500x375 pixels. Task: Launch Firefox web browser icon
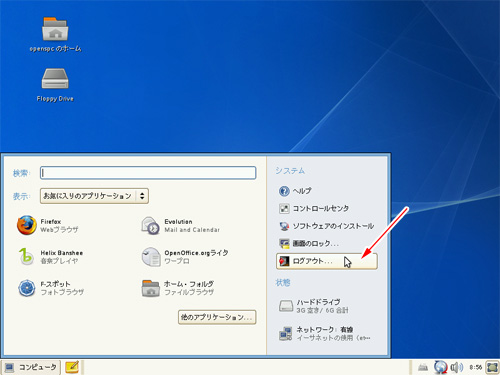27,225
